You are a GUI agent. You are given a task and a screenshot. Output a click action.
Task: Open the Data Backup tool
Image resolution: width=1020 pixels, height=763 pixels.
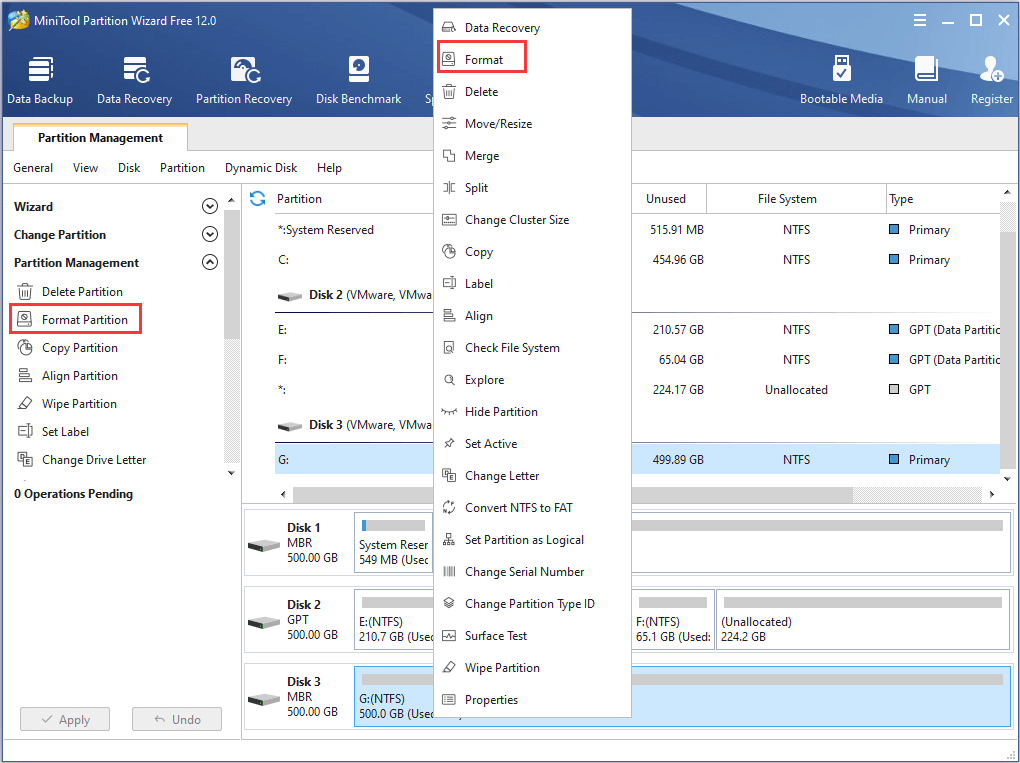pyautogui.click(x=40, y=81)
